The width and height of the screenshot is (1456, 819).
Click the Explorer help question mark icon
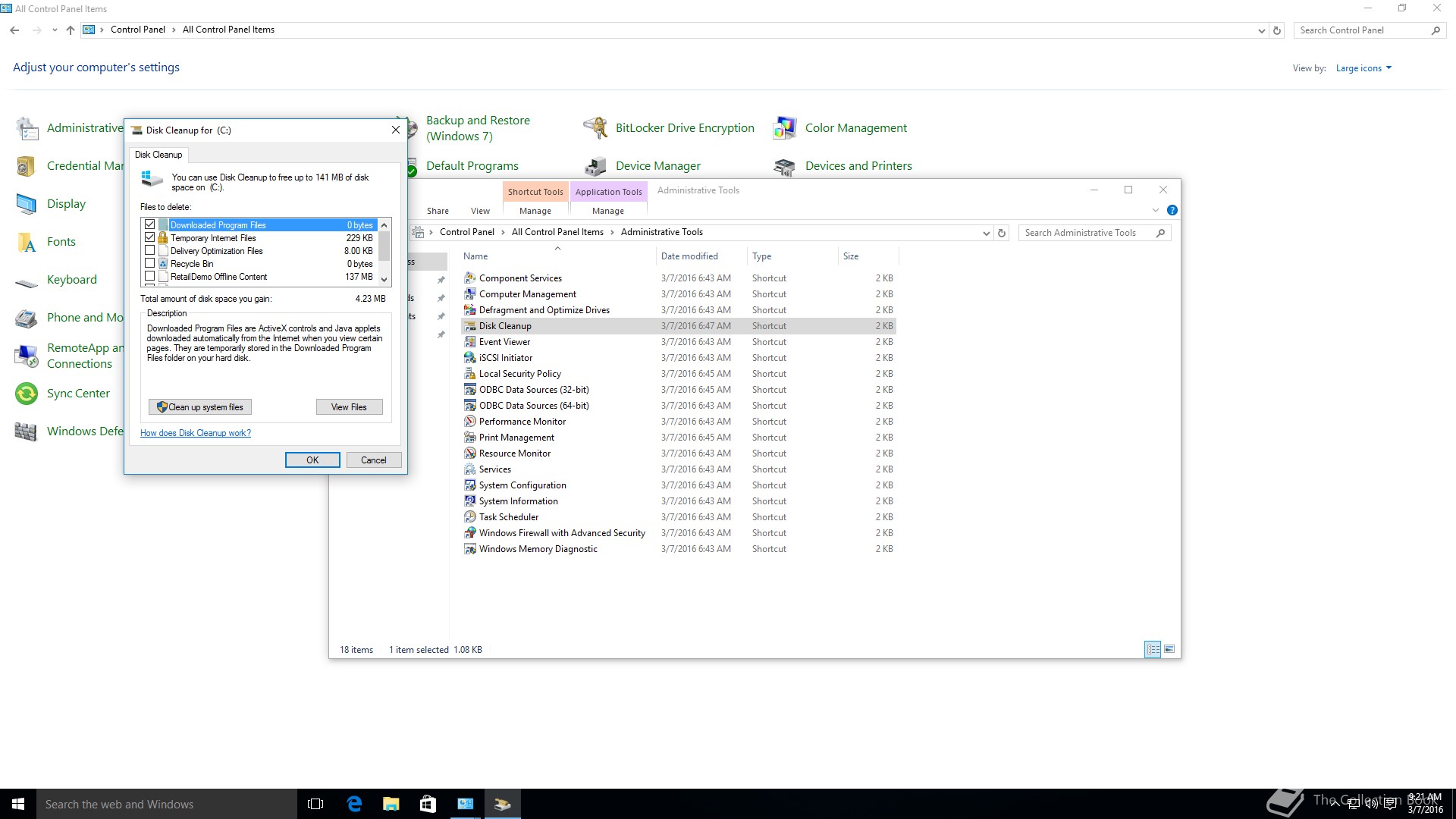[1172, 210]
